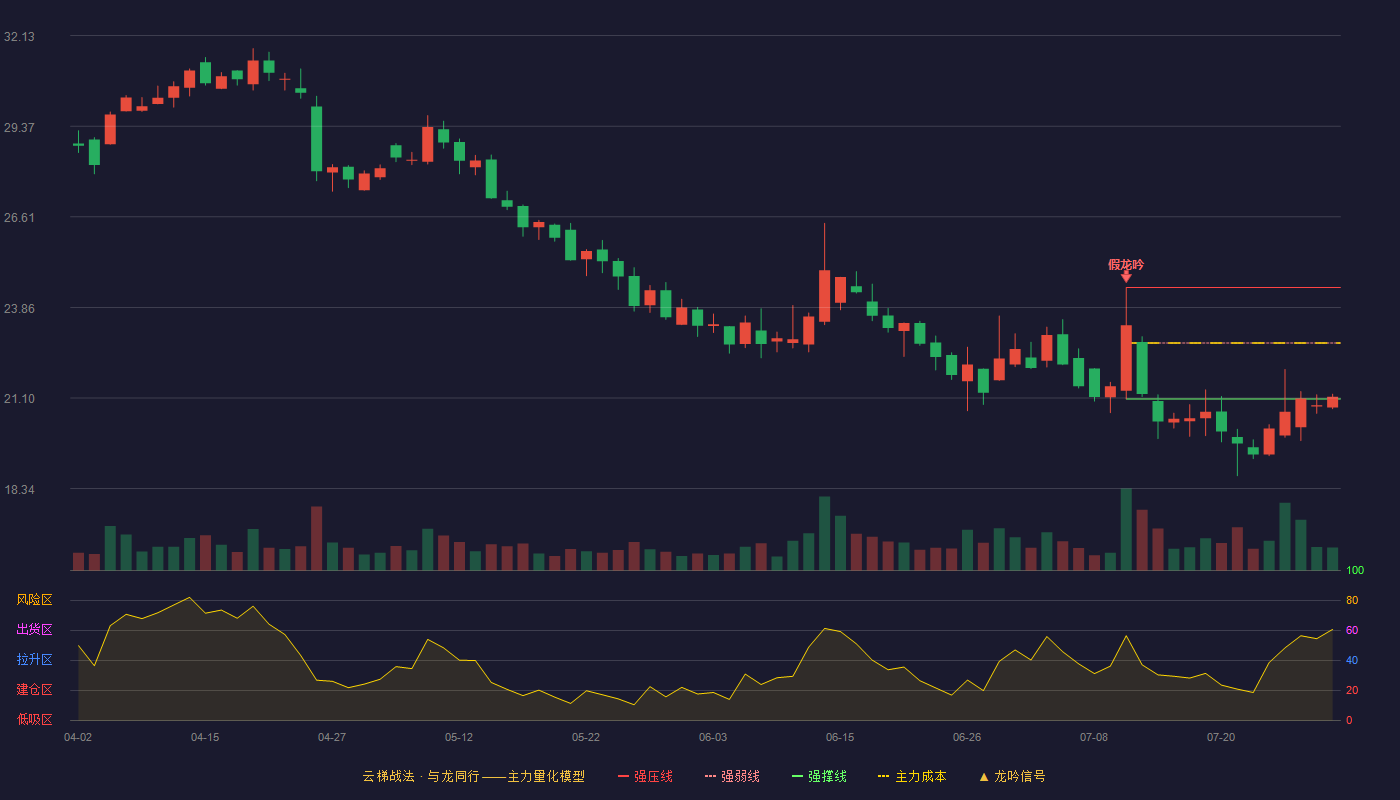Click the 29.37 price axis label

pos(19,128)
